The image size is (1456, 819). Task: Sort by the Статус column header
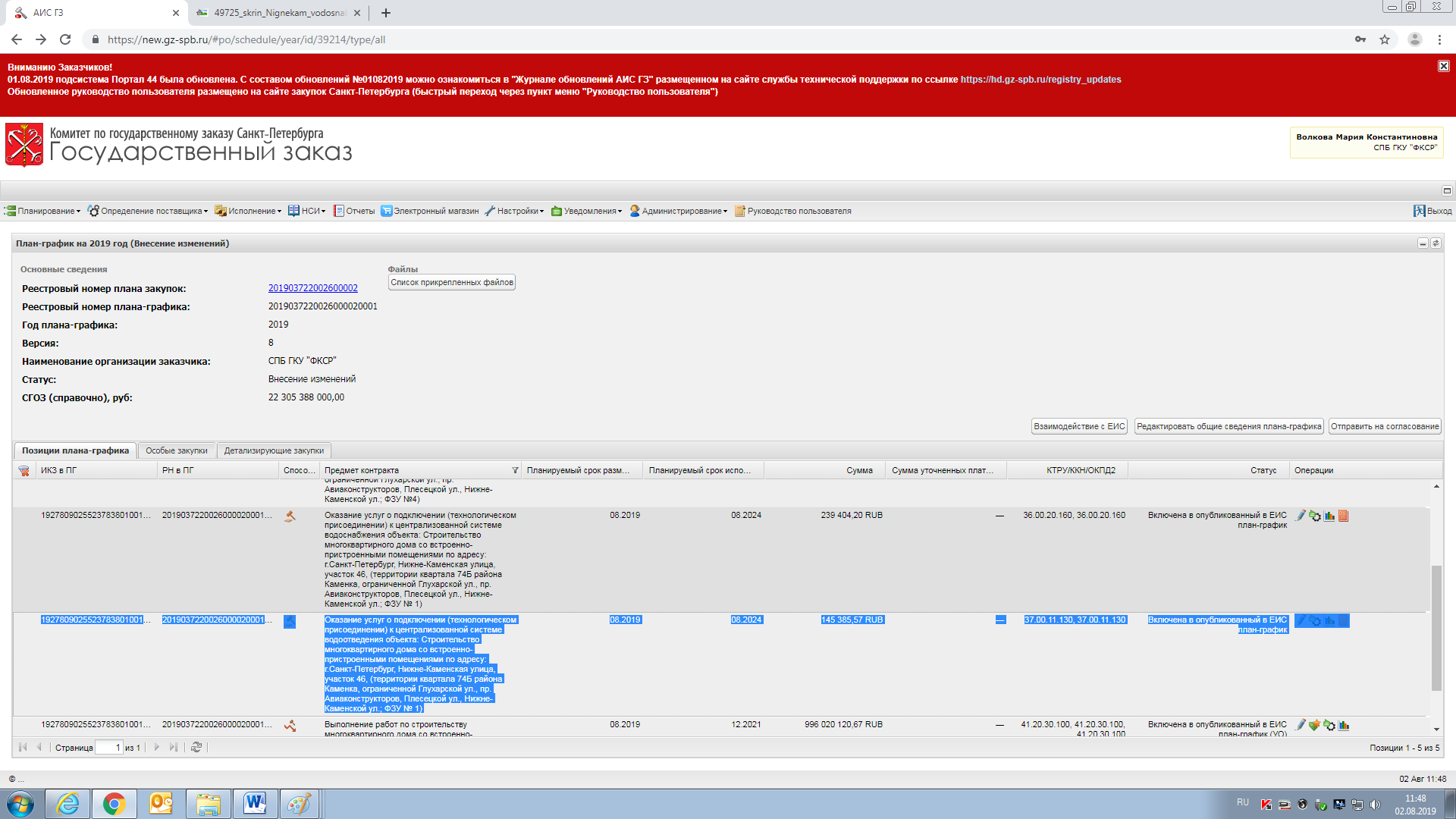[x=1210, y=470]
